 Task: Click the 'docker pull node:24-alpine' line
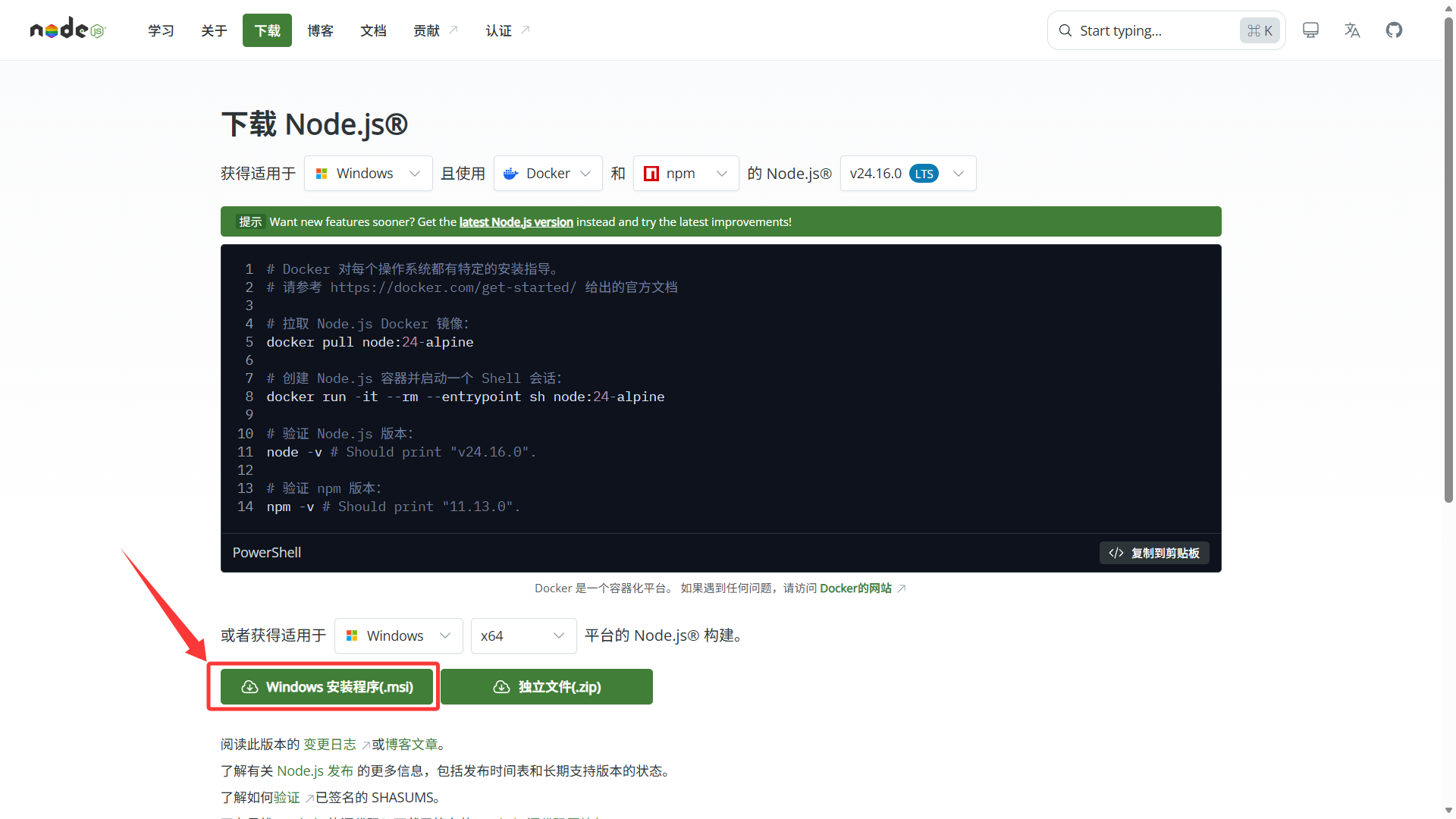tap(370, 342)
